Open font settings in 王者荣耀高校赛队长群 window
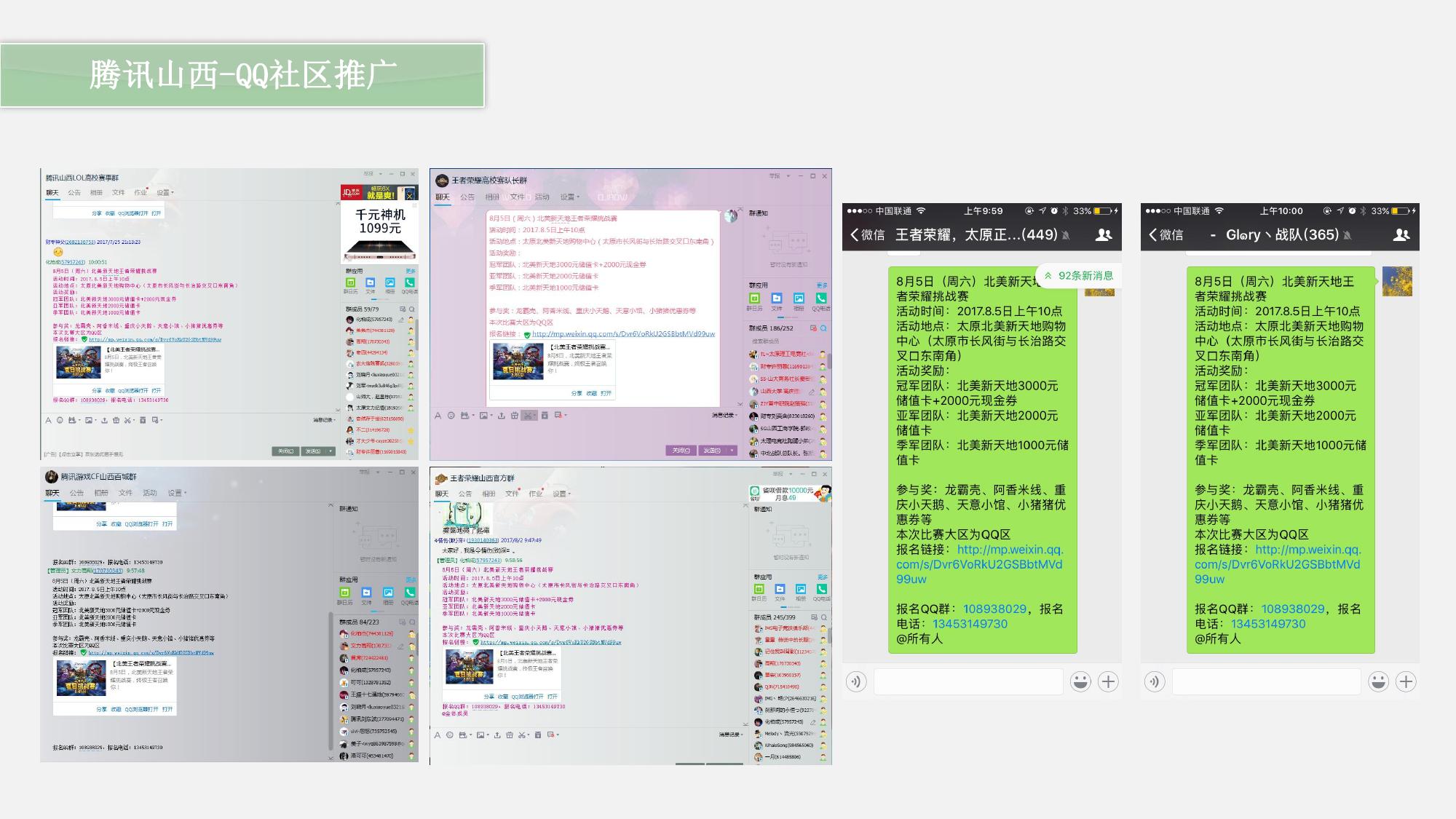1456x819 pixels. click(x=438, y=416)
